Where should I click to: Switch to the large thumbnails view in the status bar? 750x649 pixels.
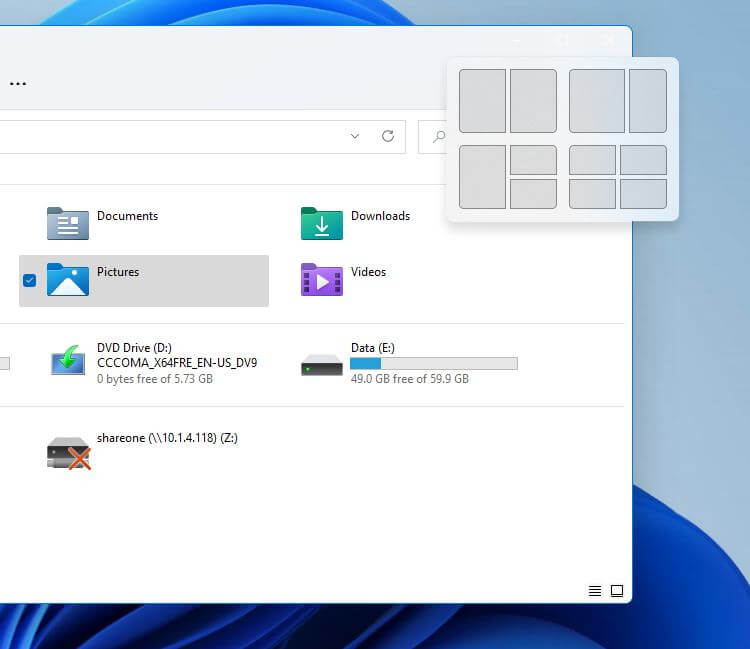coord(617,591)
